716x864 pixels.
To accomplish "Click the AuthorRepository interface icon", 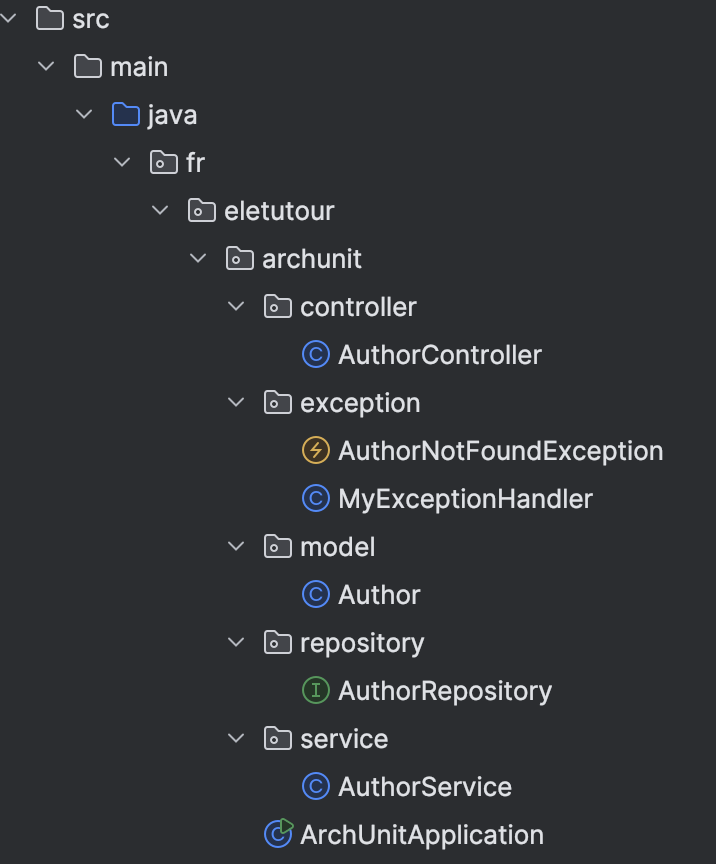I will coord(316,691).
